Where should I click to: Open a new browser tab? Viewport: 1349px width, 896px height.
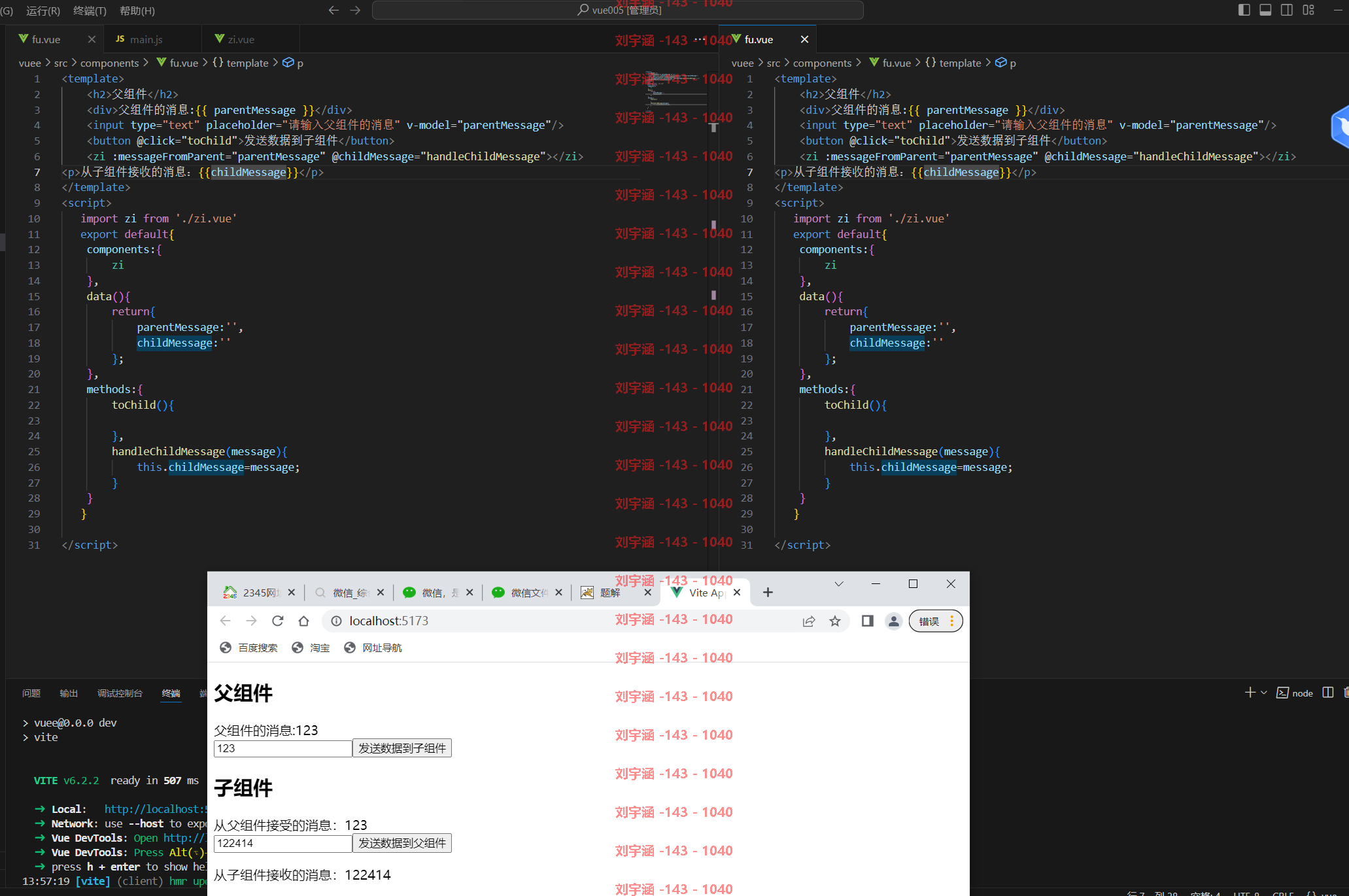768,593
